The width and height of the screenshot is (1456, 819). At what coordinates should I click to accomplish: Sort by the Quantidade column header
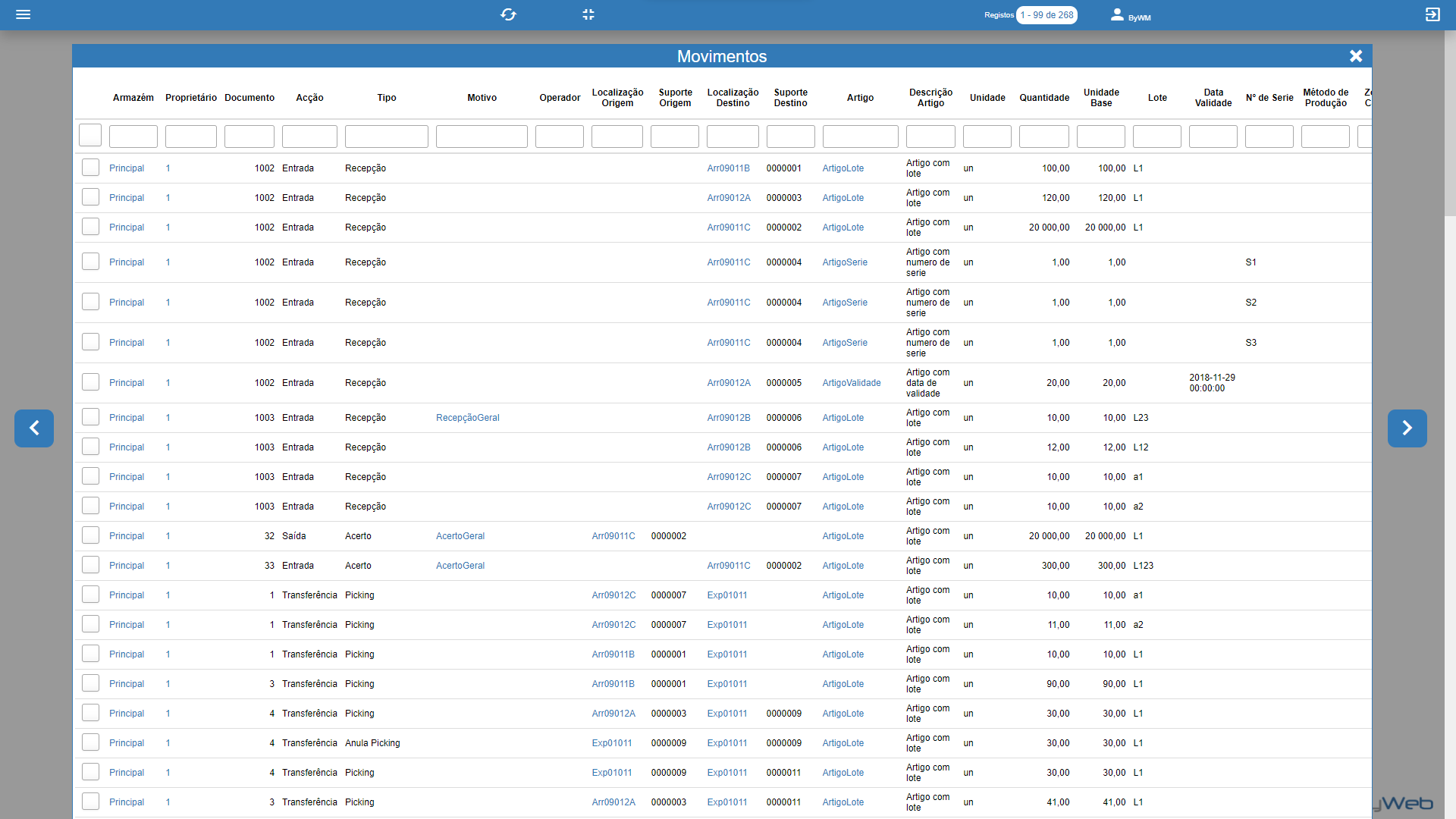(x=1044, y=98)
